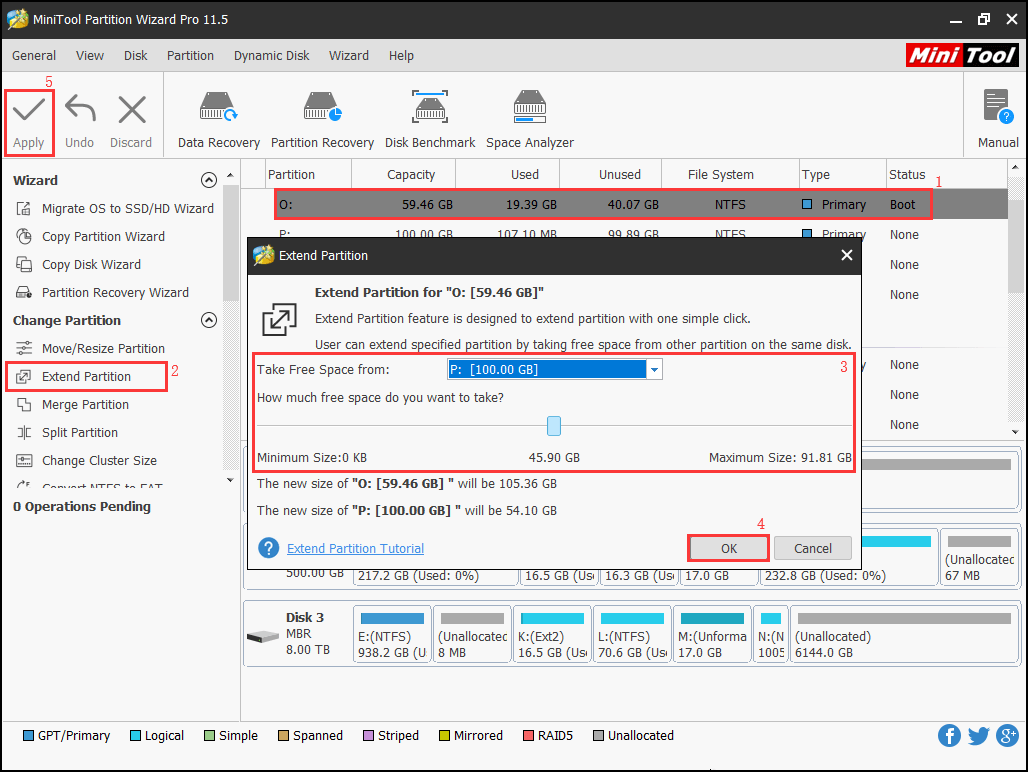Viewport: 1028px width, 772px height.
Task: Select the 8 MB Unallocated block
Action: click(472, 634)
